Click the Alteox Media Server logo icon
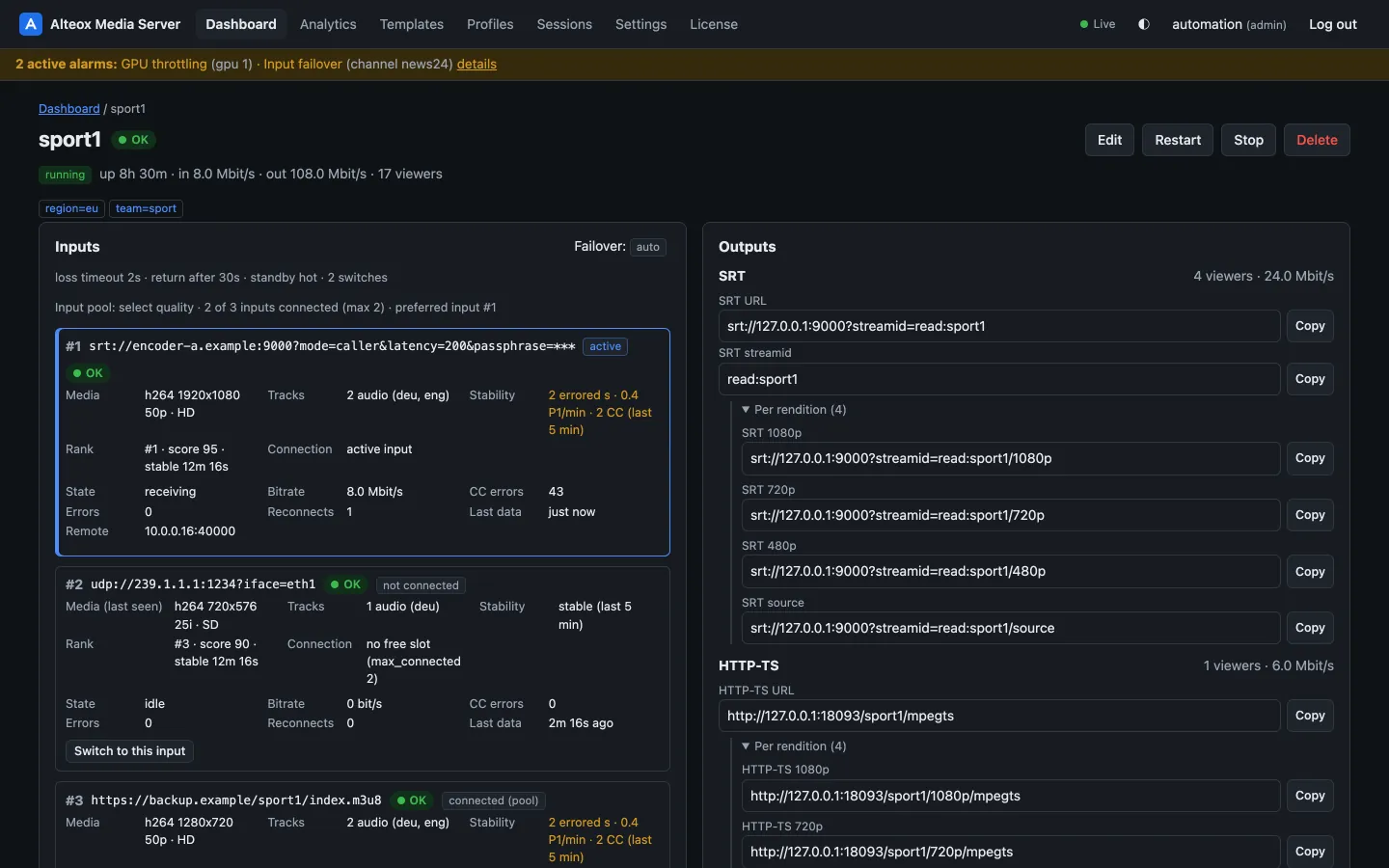The image size is (1389, 868). pos(31,24)
